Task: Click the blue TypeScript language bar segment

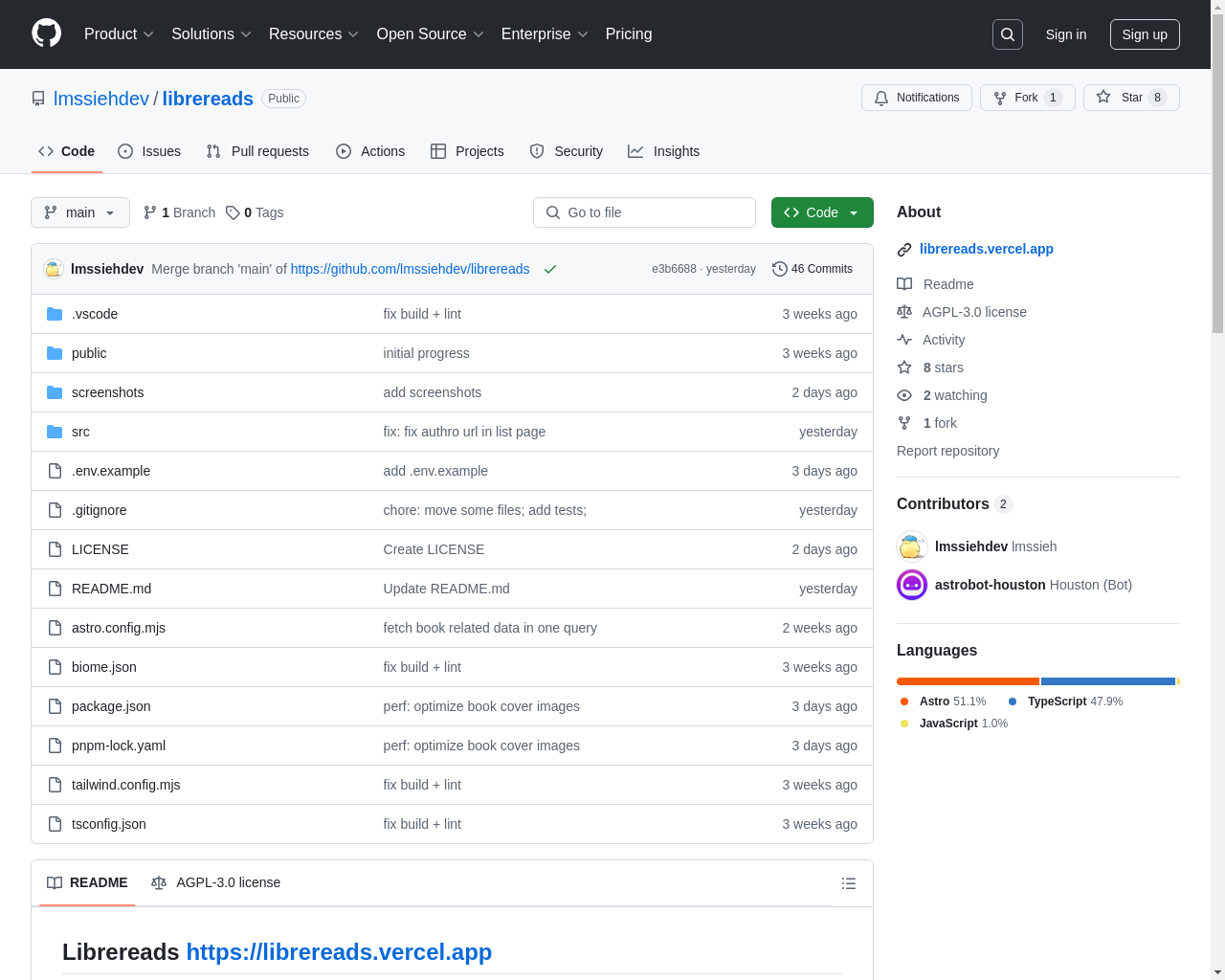Action: (x=1108, y=681)
